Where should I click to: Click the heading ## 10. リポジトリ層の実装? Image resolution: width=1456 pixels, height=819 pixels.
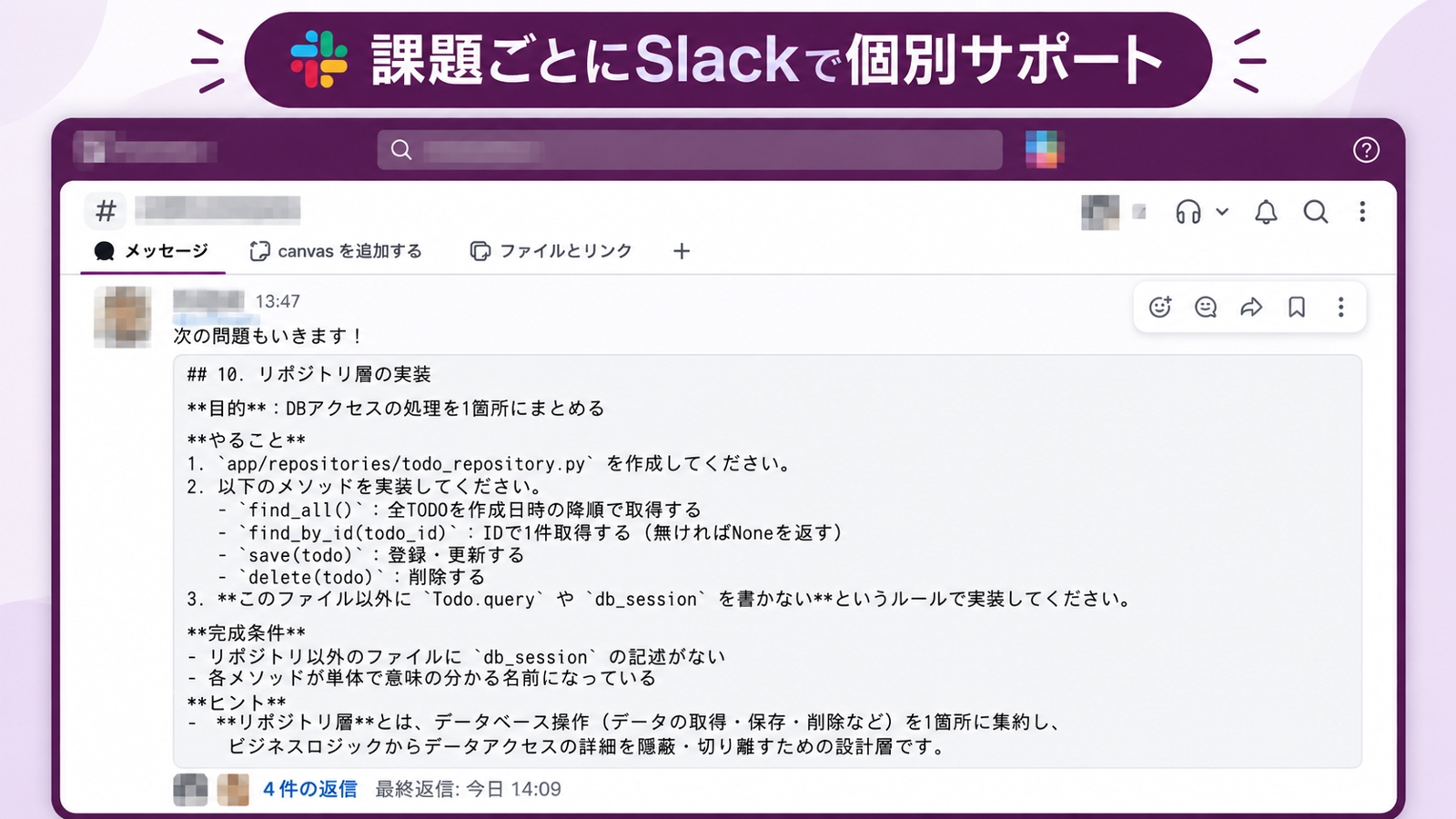pyautogui.click(x=309, y=374)
